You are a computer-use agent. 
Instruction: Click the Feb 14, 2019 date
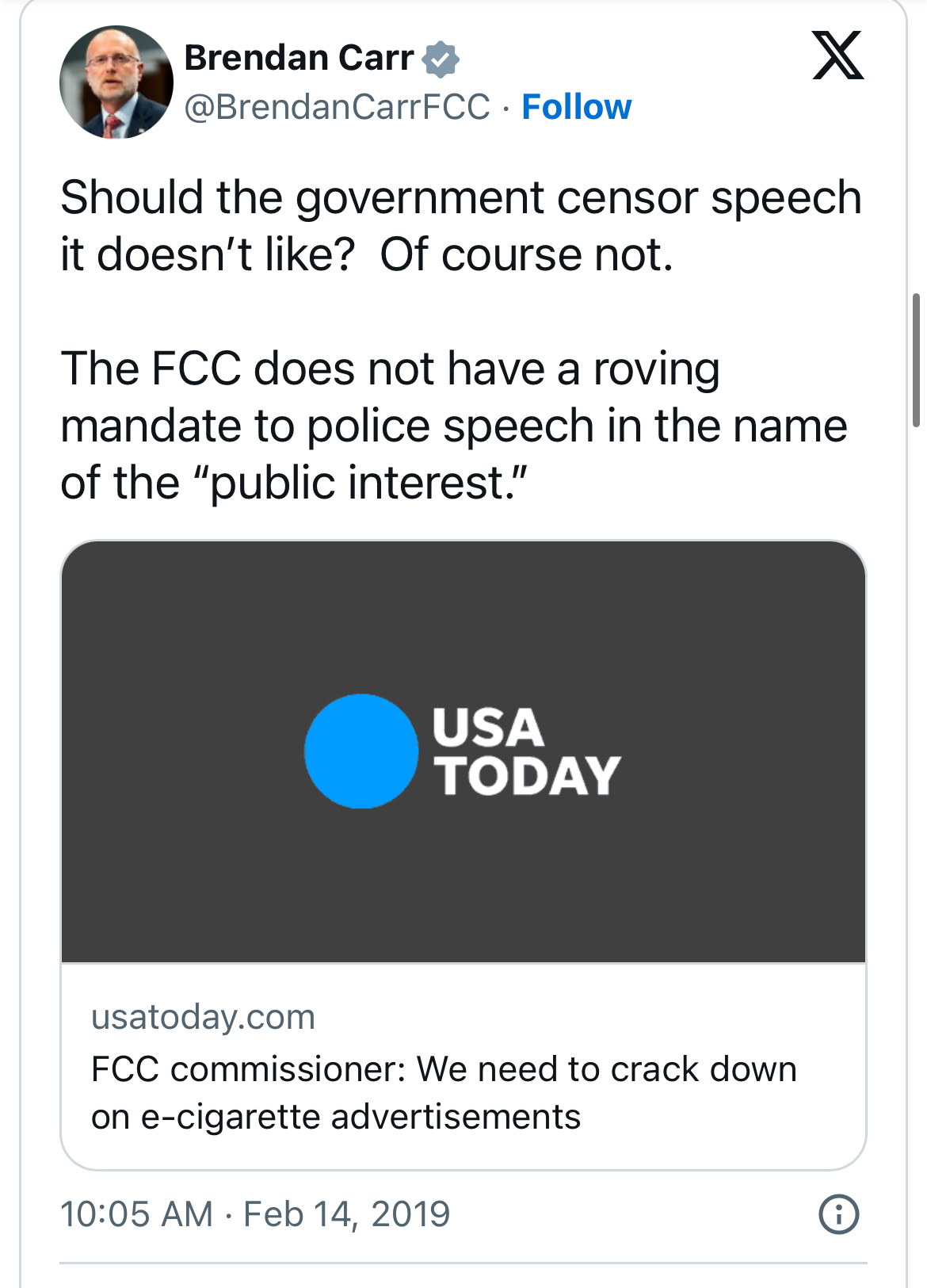(x=346, y=1213)
